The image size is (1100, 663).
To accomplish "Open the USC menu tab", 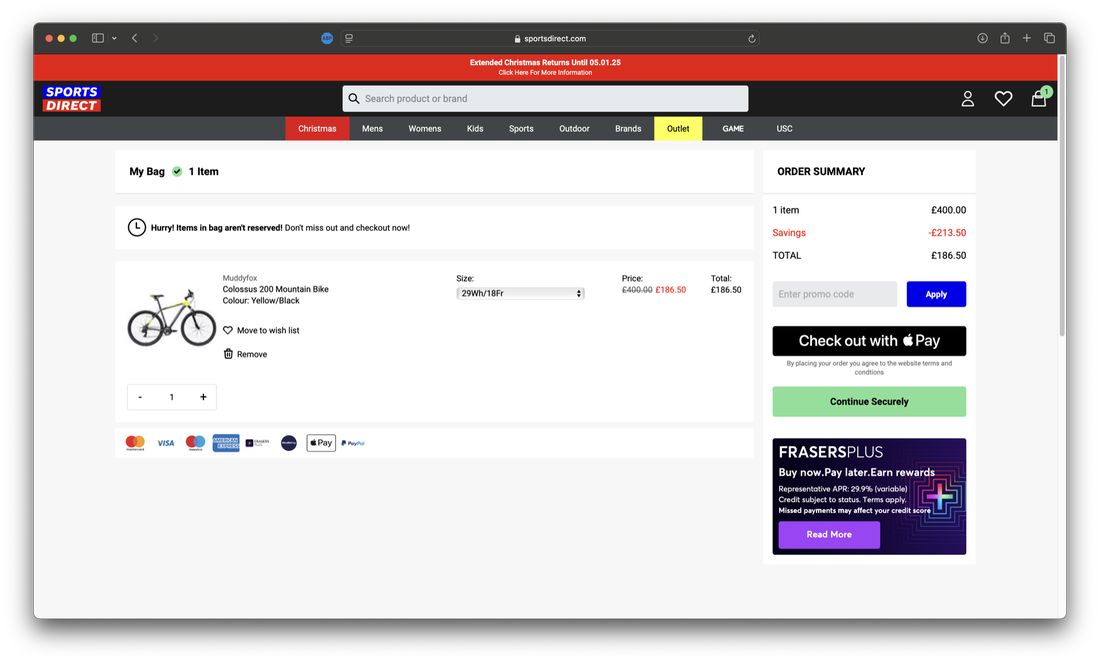I will tap(784, 128).
